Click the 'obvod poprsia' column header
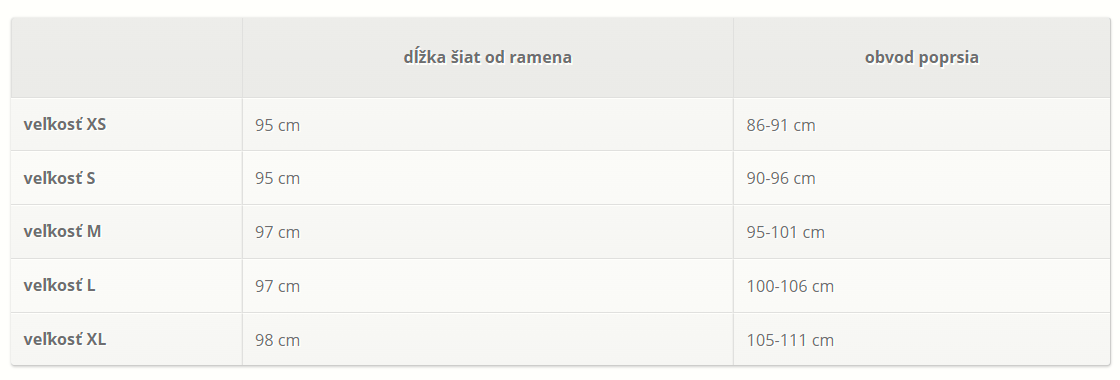Viewport: 1120px width, 380px height. point(921,57)
